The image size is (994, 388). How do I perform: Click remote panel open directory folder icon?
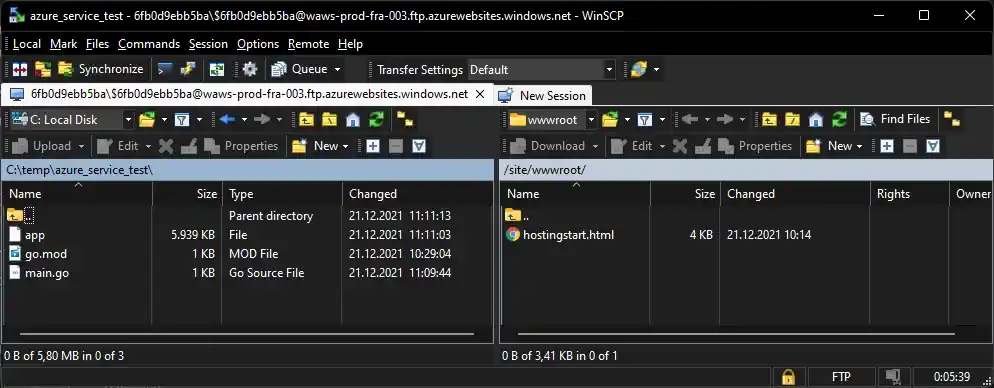coord(610,119)
